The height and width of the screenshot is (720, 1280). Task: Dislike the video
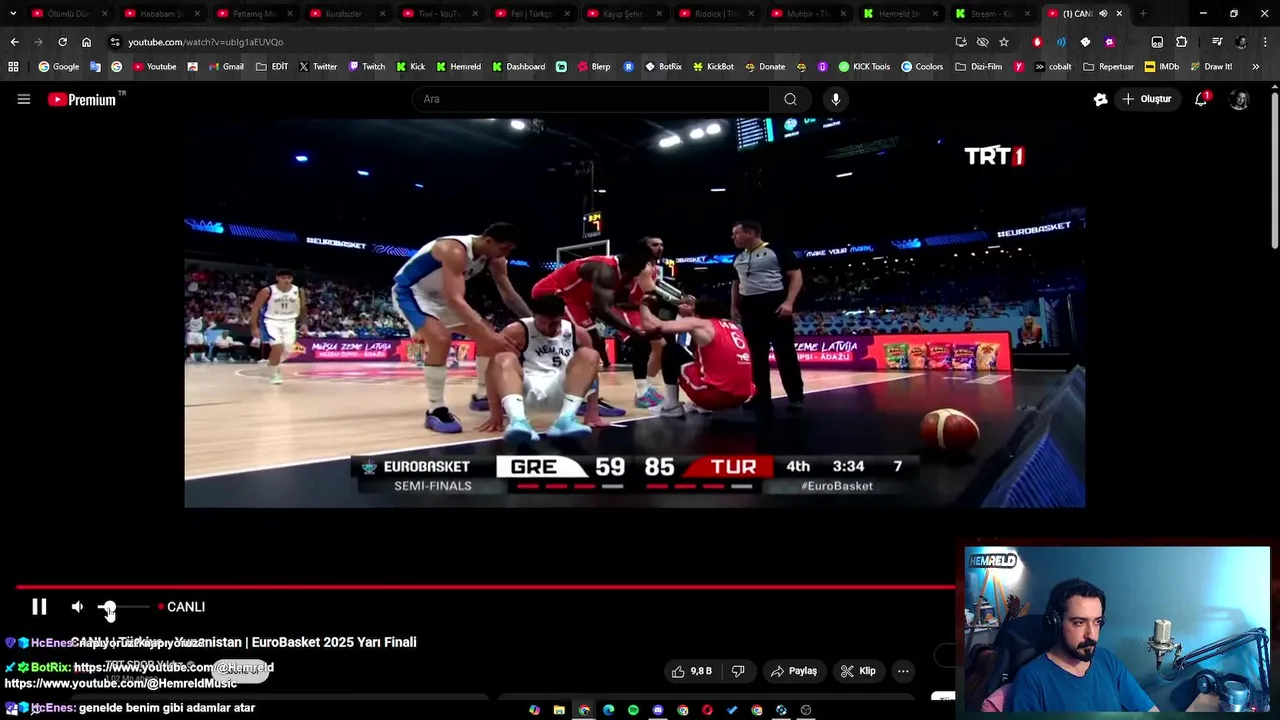click(738, 671)
